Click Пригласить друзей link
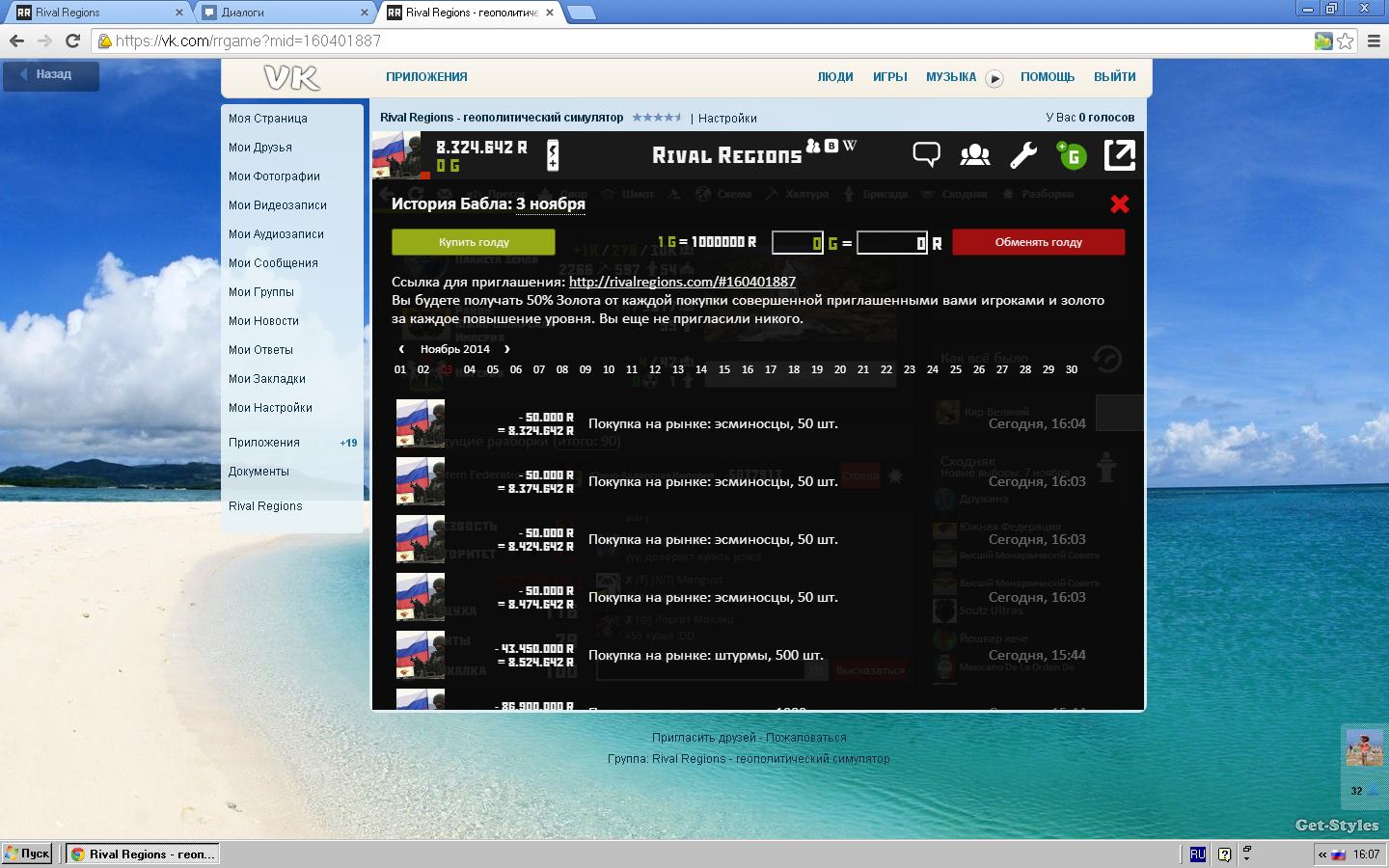Screen dimensions: 1389x868 (704, 738)
